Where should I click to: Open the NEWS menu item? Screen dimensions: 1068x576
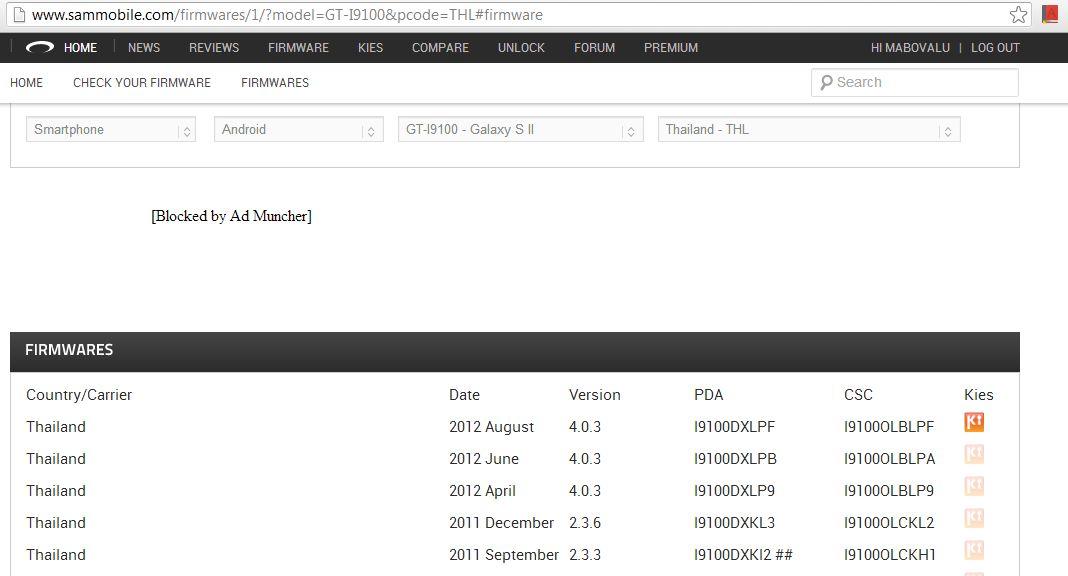point(144,48)
